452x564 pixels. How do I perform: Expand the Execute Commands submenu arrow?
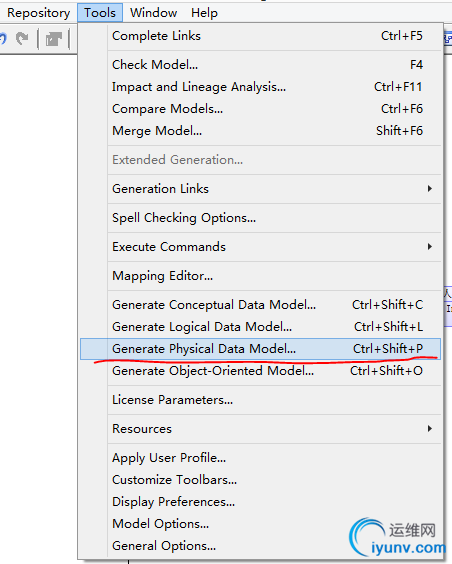pyautogui.click(x=430, y=246)
